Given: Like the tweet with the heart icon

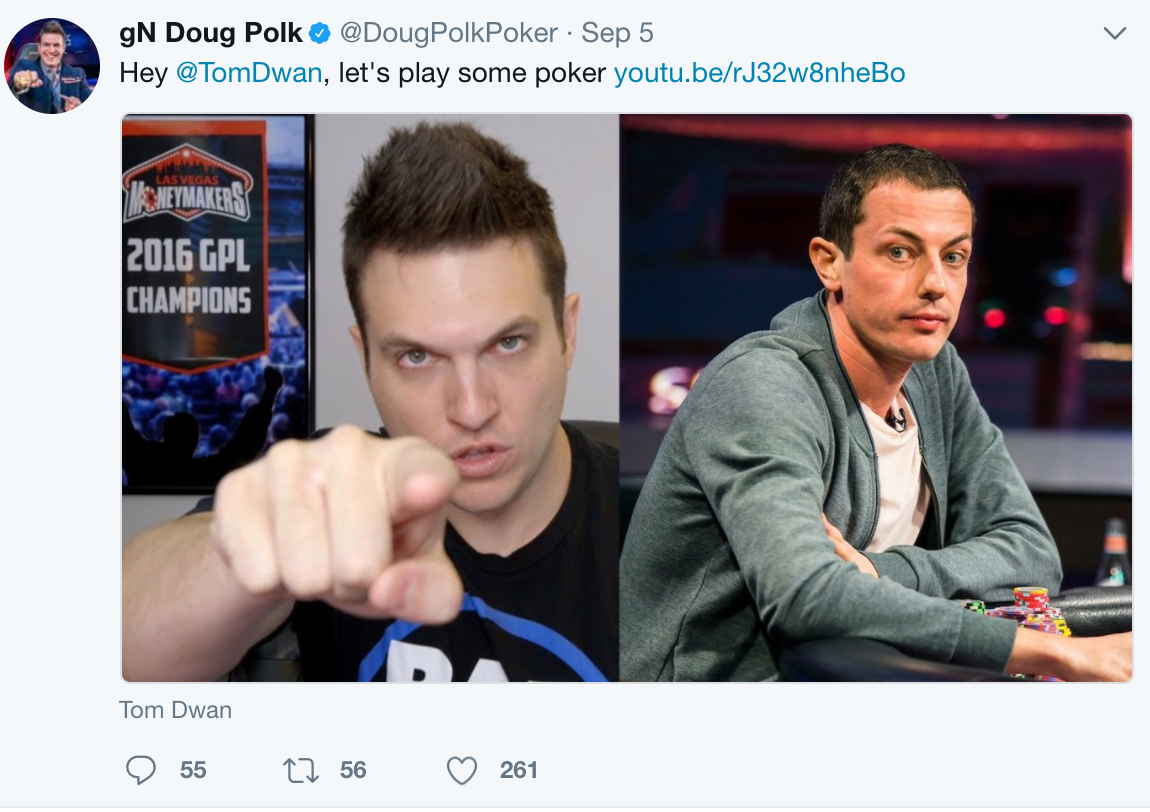Looking at the screenshot, I should (462, 770).
